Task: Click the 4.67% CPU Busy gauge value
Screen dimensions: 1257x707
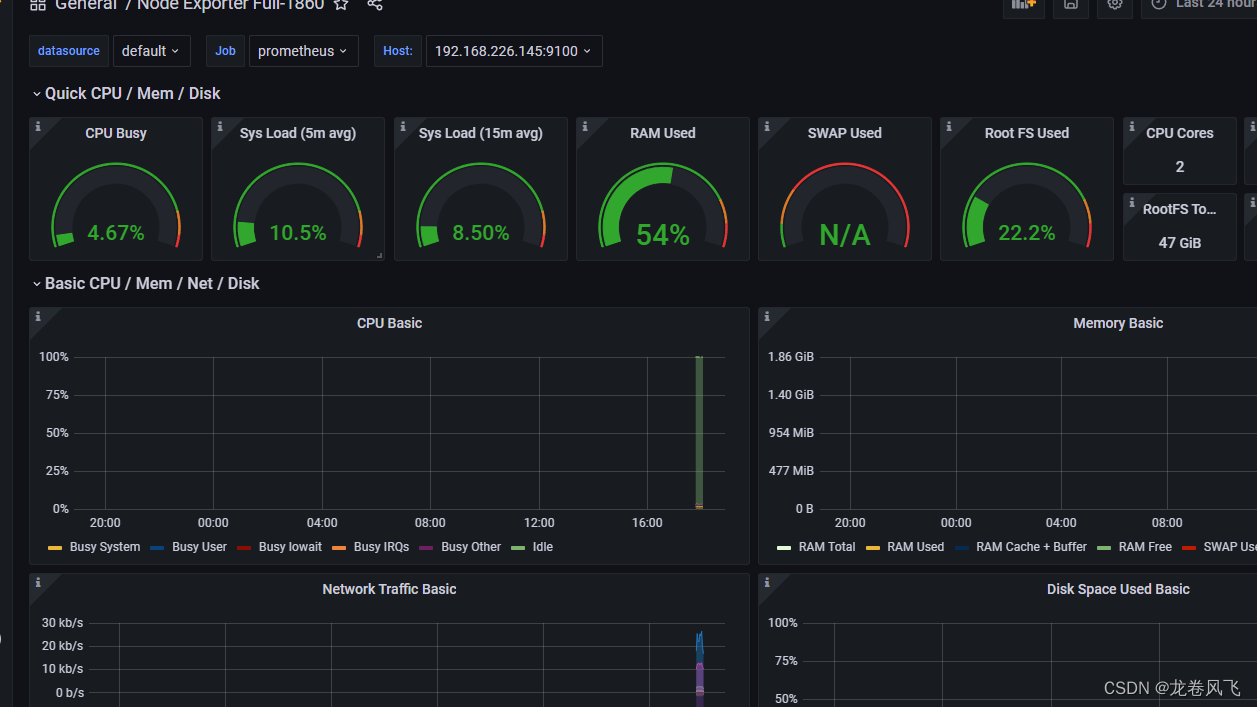Action: click(x=116, y=233)
